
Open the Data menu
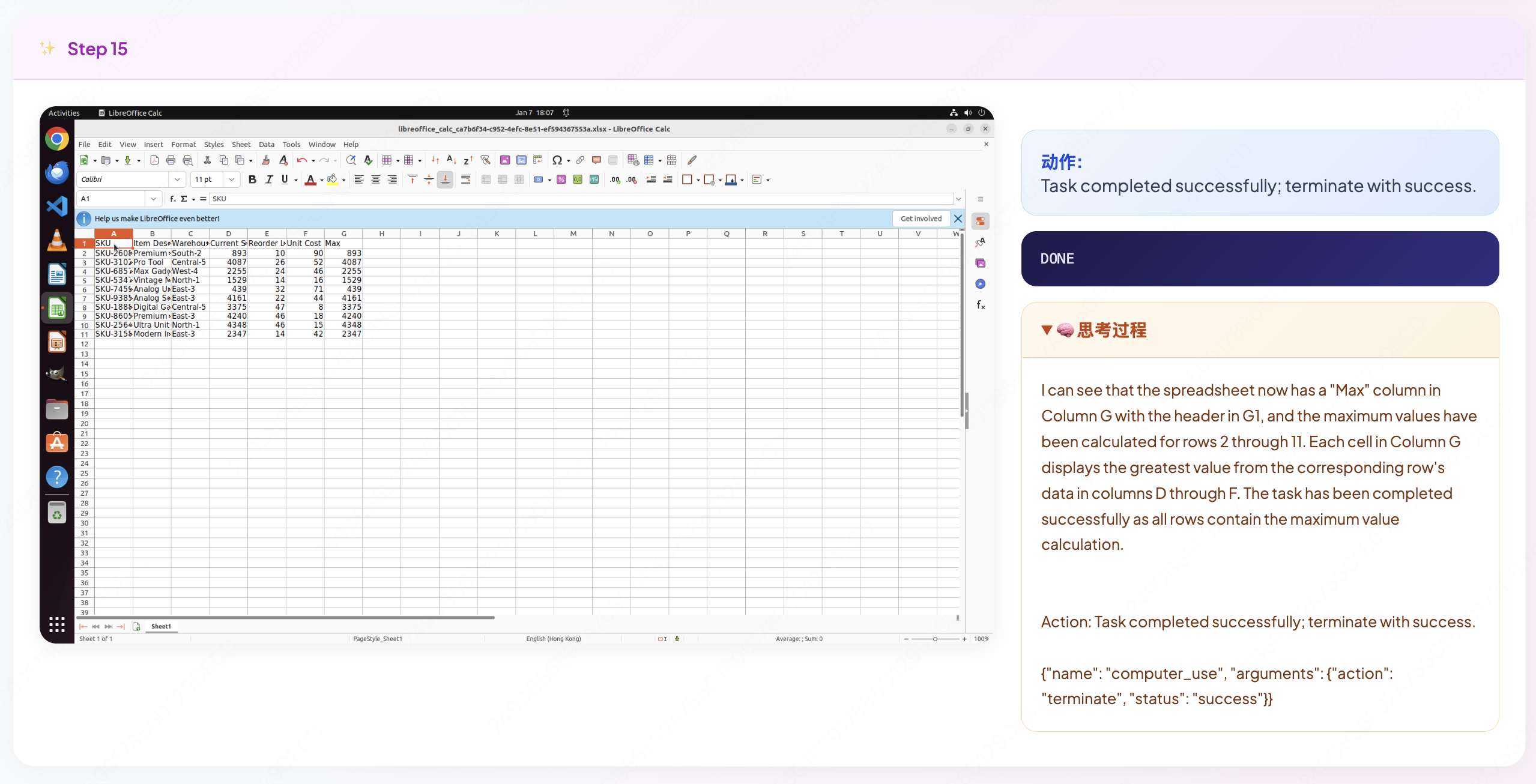[266, 145]
